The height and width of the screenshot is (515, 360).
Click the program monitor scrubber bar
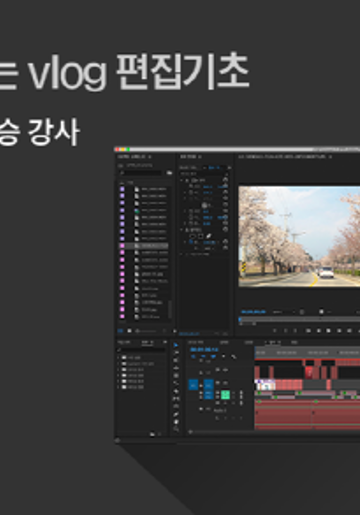coord(299,319)
